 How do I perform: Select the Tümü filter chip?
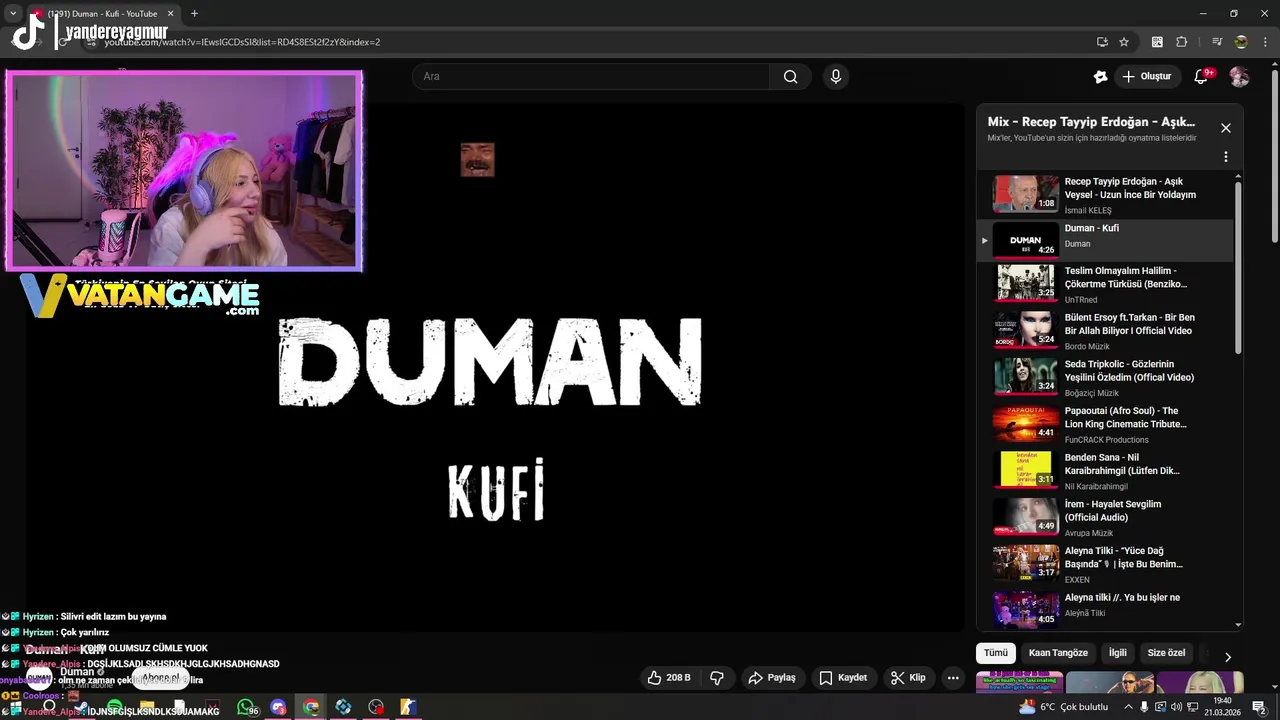[x=996, y=653]
